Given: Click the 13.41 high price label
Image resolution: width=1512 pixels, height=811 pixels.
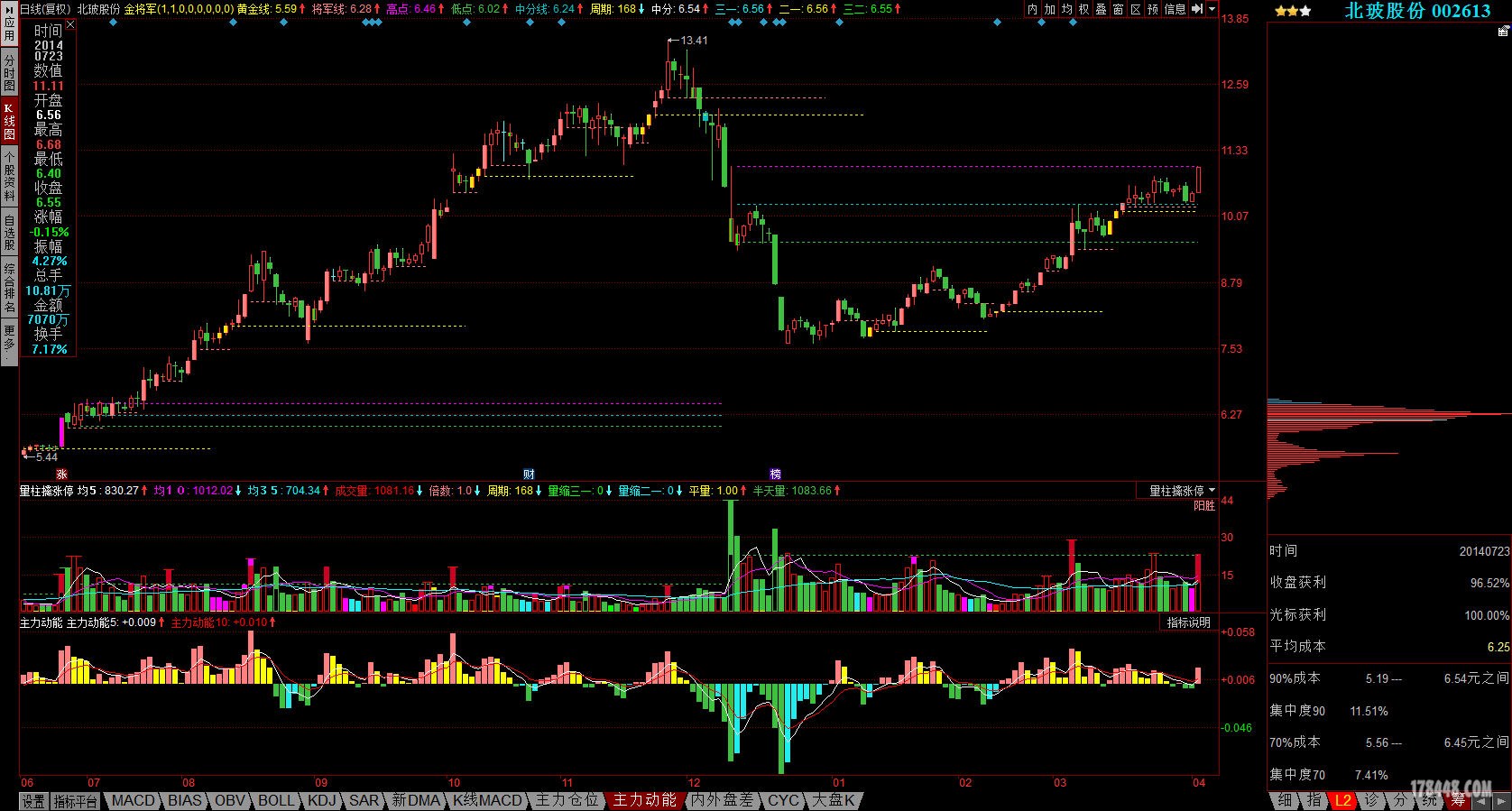Looking at the screenshot, I should coord(694,40).
